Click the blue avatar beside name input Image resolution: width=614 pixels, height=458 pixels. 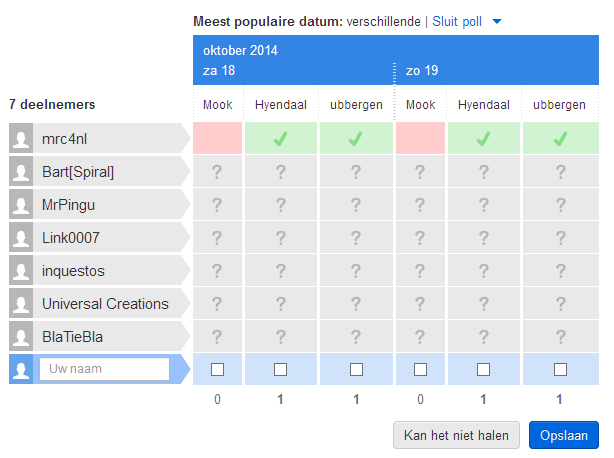21,370
